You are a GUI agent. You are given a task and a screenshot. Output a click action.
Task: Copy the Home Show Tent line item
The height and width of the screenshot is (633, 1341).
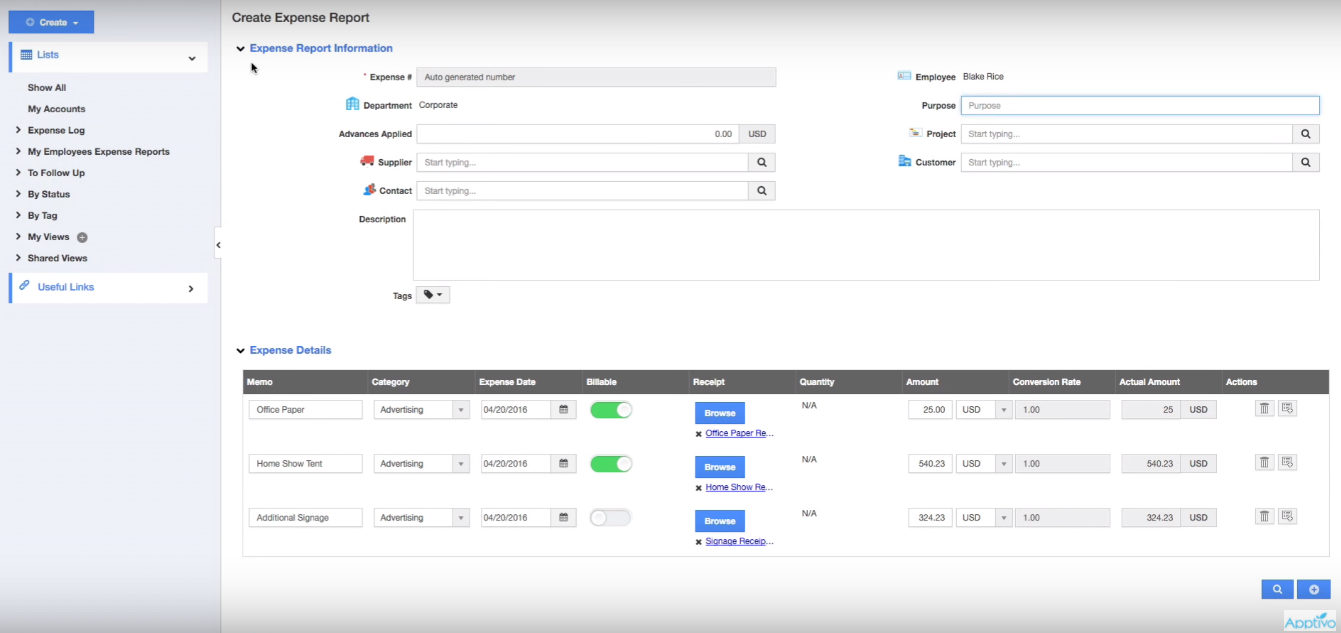pos(1288,462)
